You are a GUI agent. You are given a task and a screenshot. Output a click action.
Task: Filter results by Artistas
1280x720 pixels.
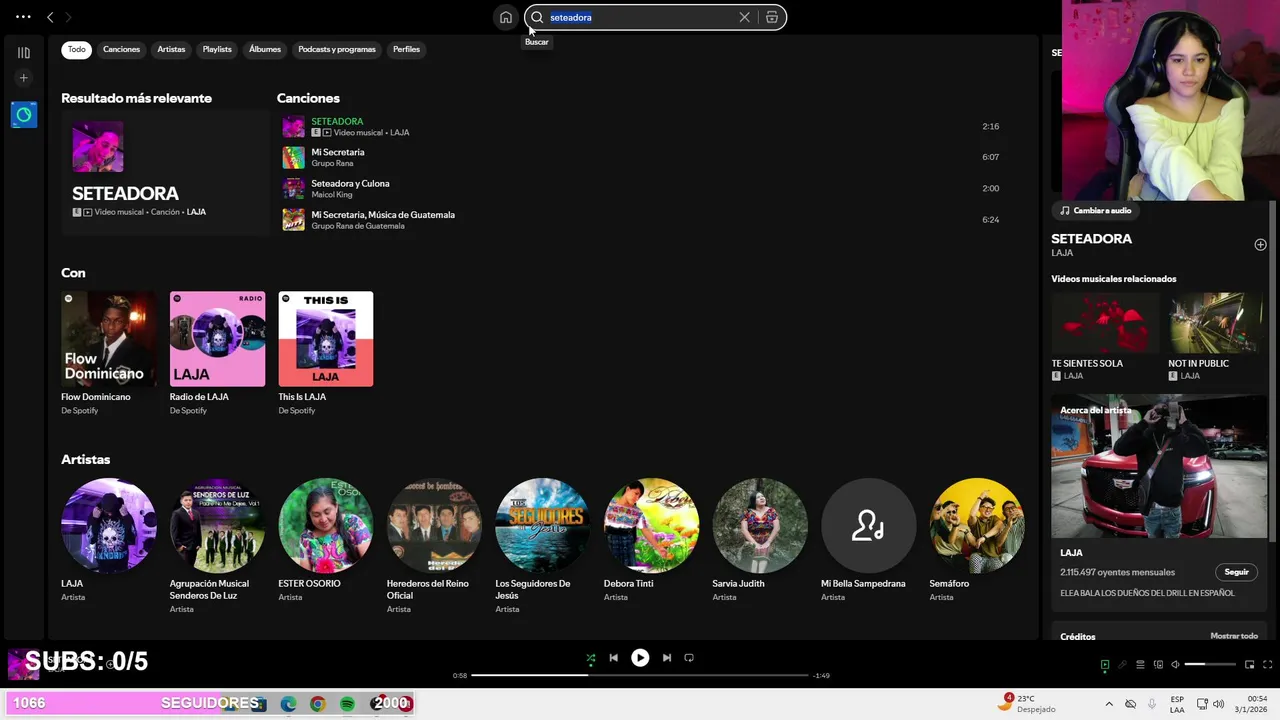coord(171,49)
